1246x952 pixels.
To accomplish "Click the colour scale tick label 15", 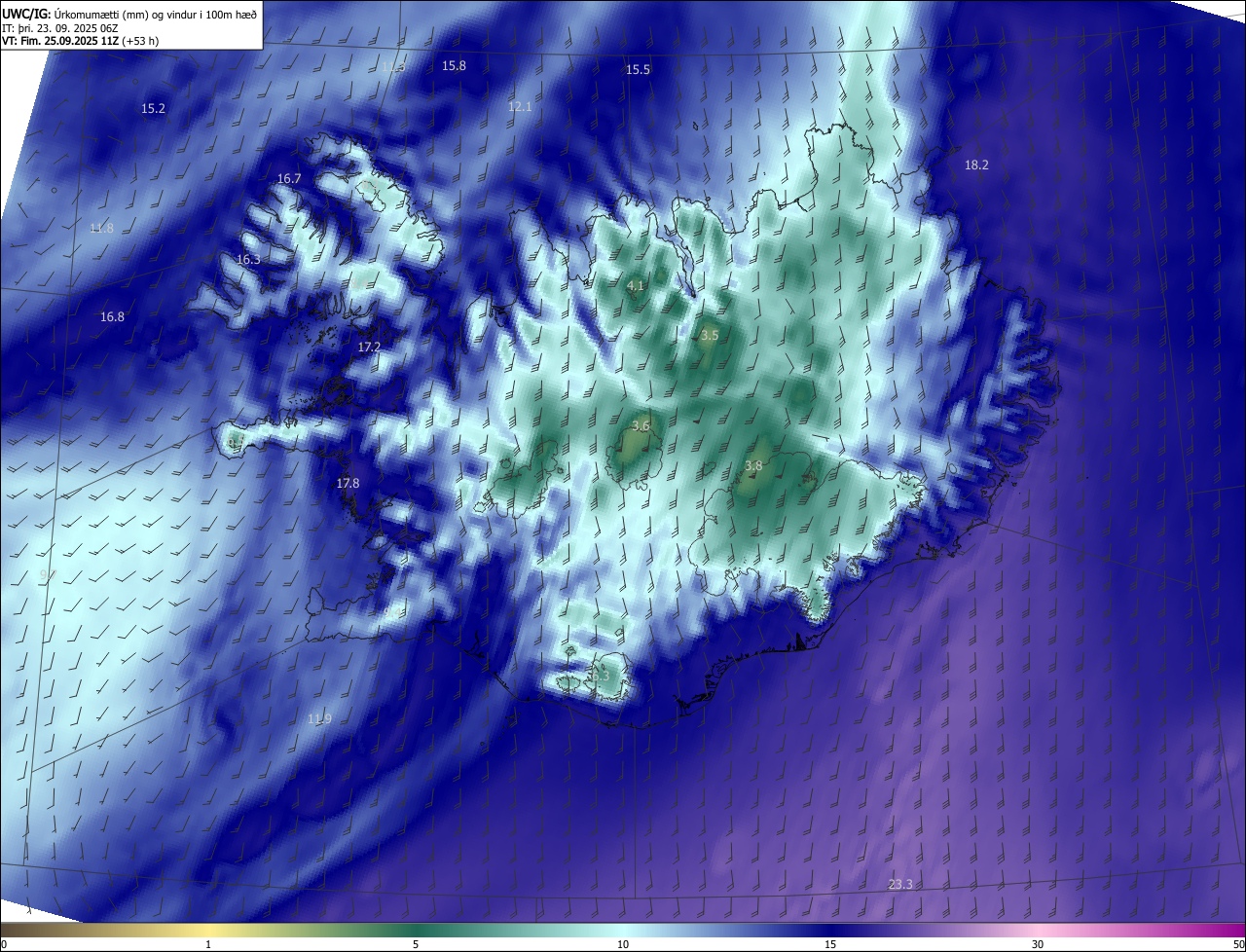I will [830, 944].
